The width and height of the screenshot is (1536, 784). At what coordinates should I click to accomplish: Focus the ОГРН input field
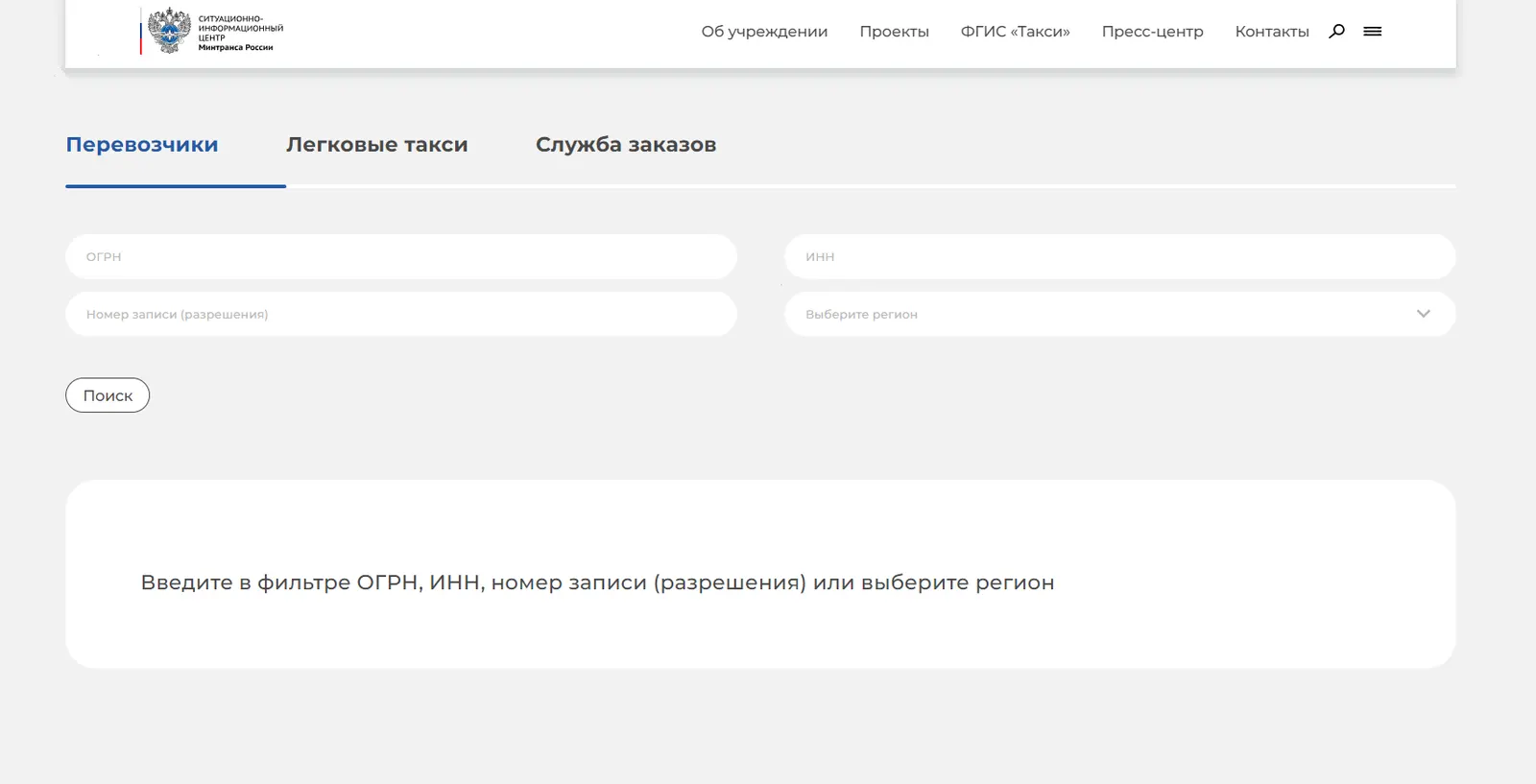[x=401, y=257]
